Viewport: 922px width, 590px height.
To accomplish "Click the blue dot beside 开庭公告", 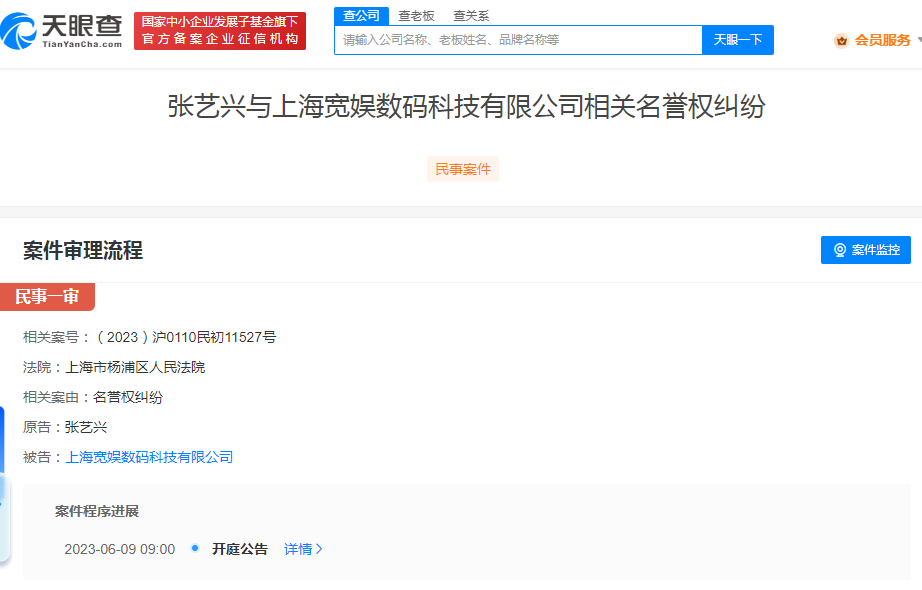I will tap(195, 549).
